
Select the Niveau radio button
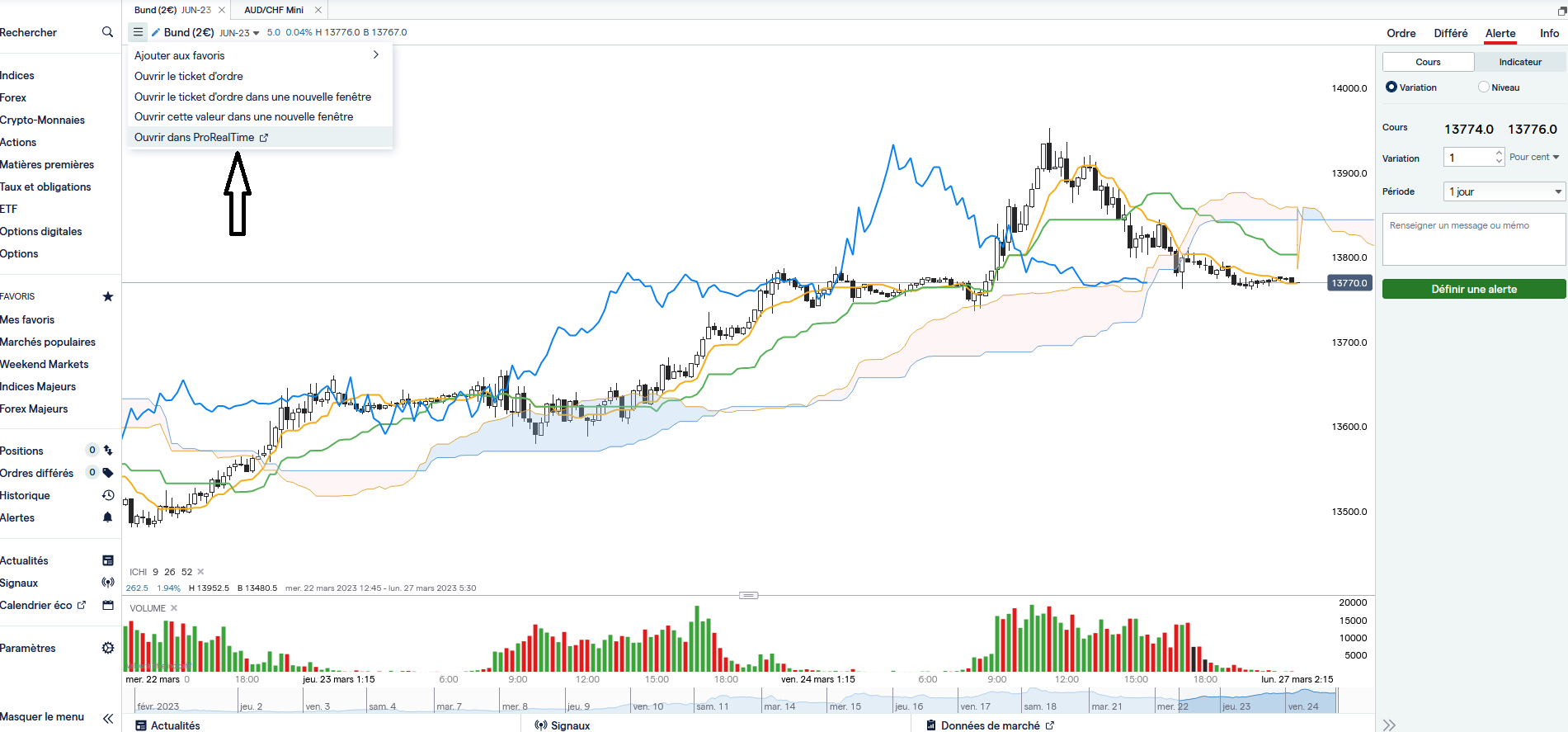(1484, 87)
